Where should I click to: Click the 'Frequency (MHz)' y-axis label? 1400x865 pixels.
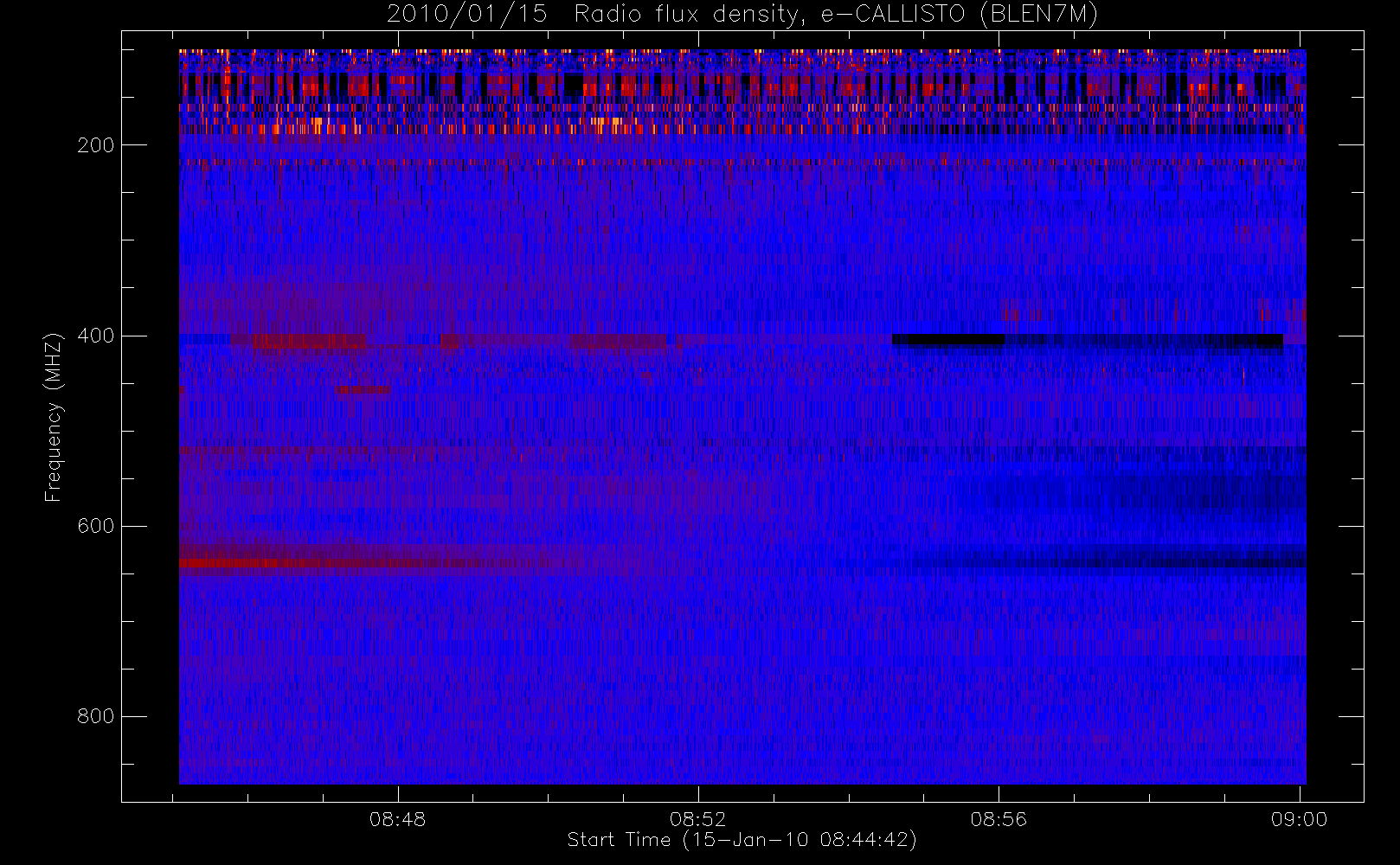click(54, 417)
